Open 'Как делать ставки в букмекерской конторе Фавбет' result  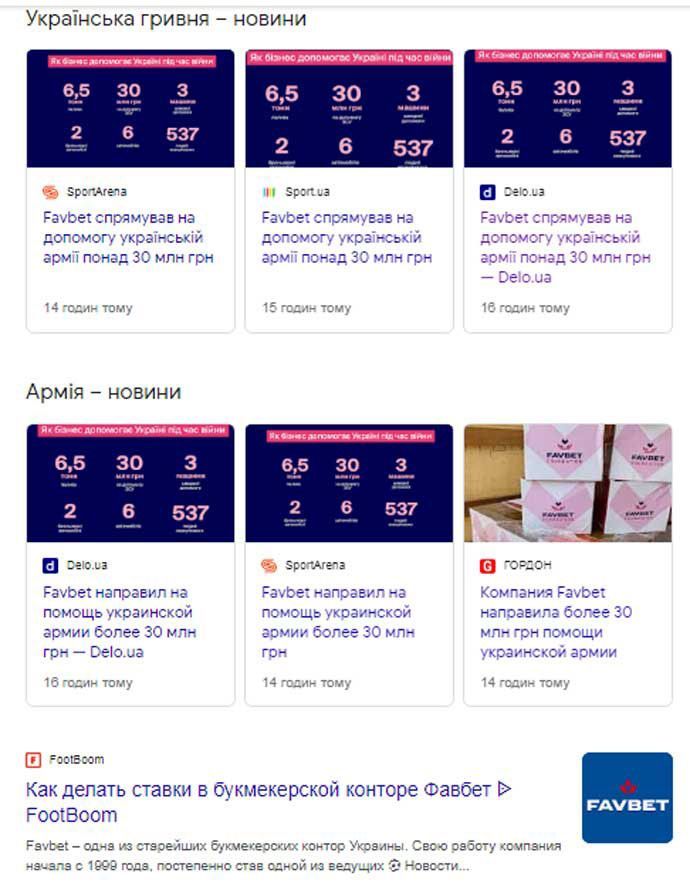pos(269,802)
